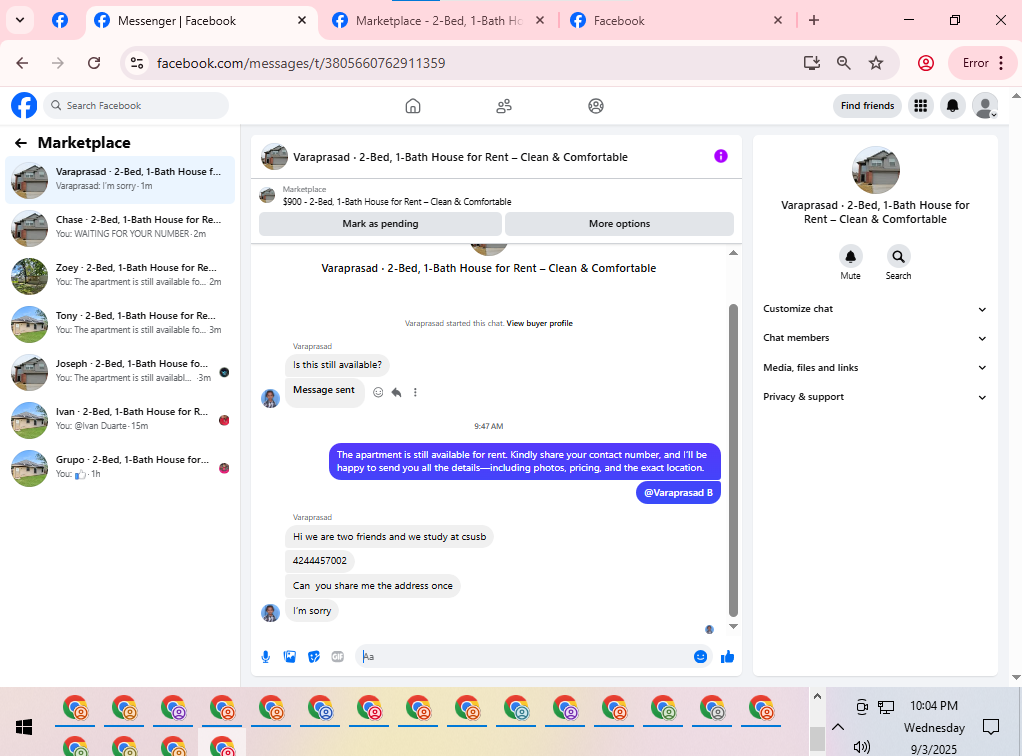Click the More options button
1022x756 pixels.
coord(619,224)
